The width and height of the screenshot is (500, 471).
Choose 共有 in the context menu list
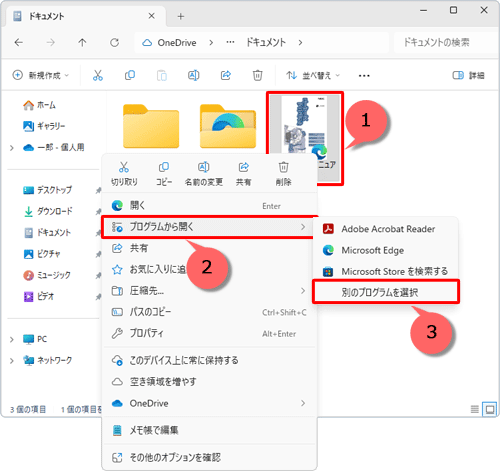pyautogui.click(x=209, y=248)
